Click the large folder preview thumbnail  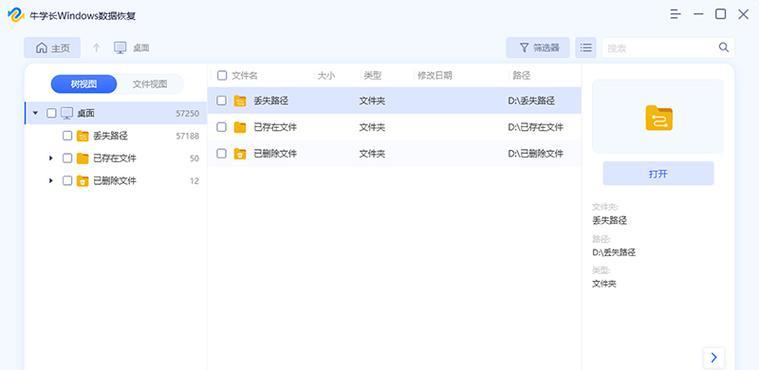pyautogui.click(x=658, y=117)
